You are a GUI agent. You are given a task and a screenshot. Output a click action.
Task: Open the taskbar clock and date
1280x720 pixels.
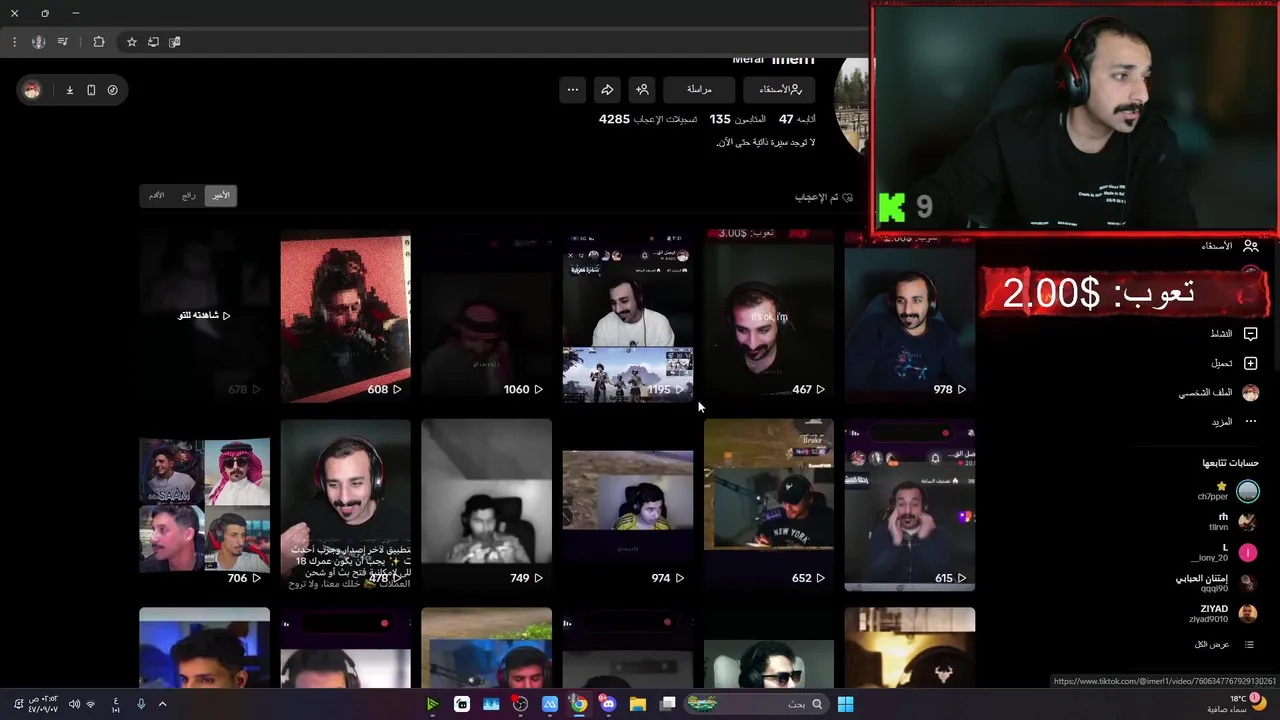click(x=42, y=704)
